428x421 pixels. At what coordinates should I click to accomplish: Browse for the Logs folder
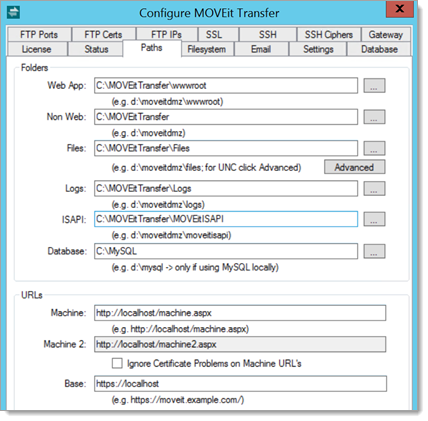(374, 189)
